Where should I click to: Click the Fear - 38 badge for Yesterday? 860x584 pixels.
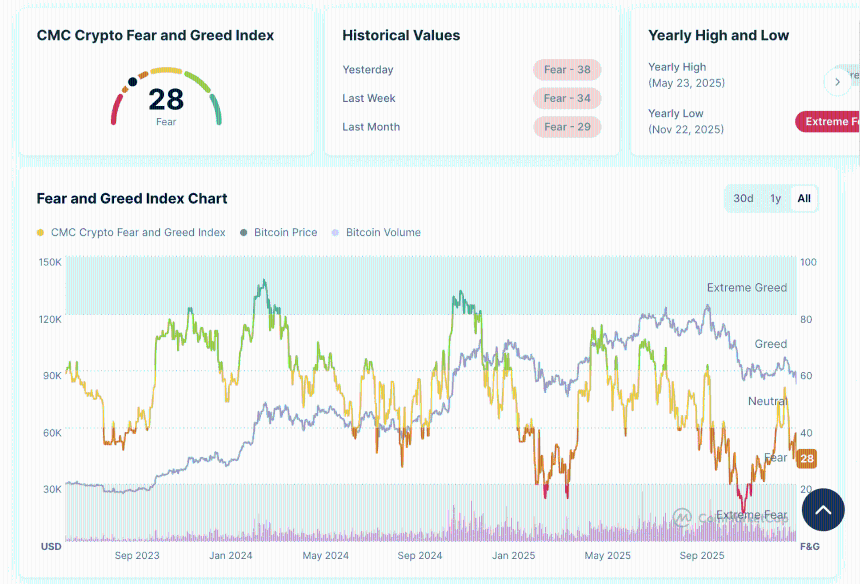click(x=567, y=69)
